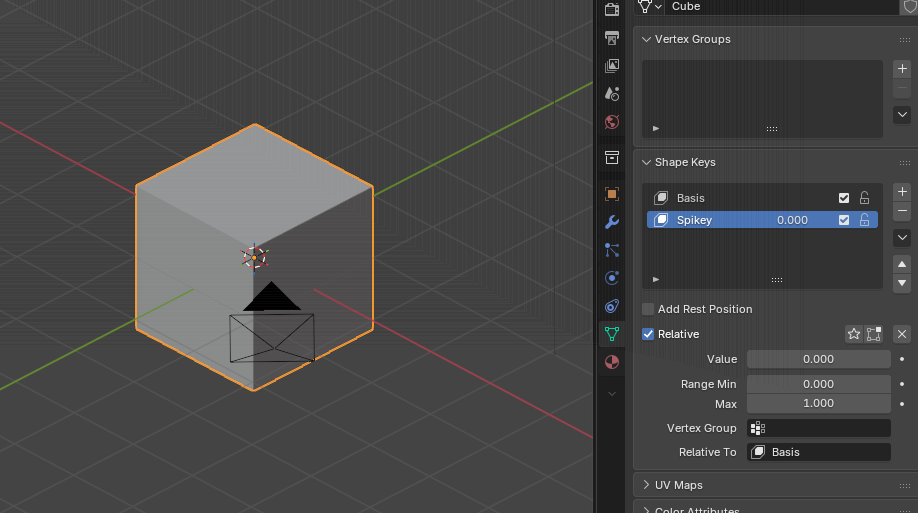Screen dimensions: 918x513
Task: Click the Vertex Group input field
Action: click(x=818, y=428)
